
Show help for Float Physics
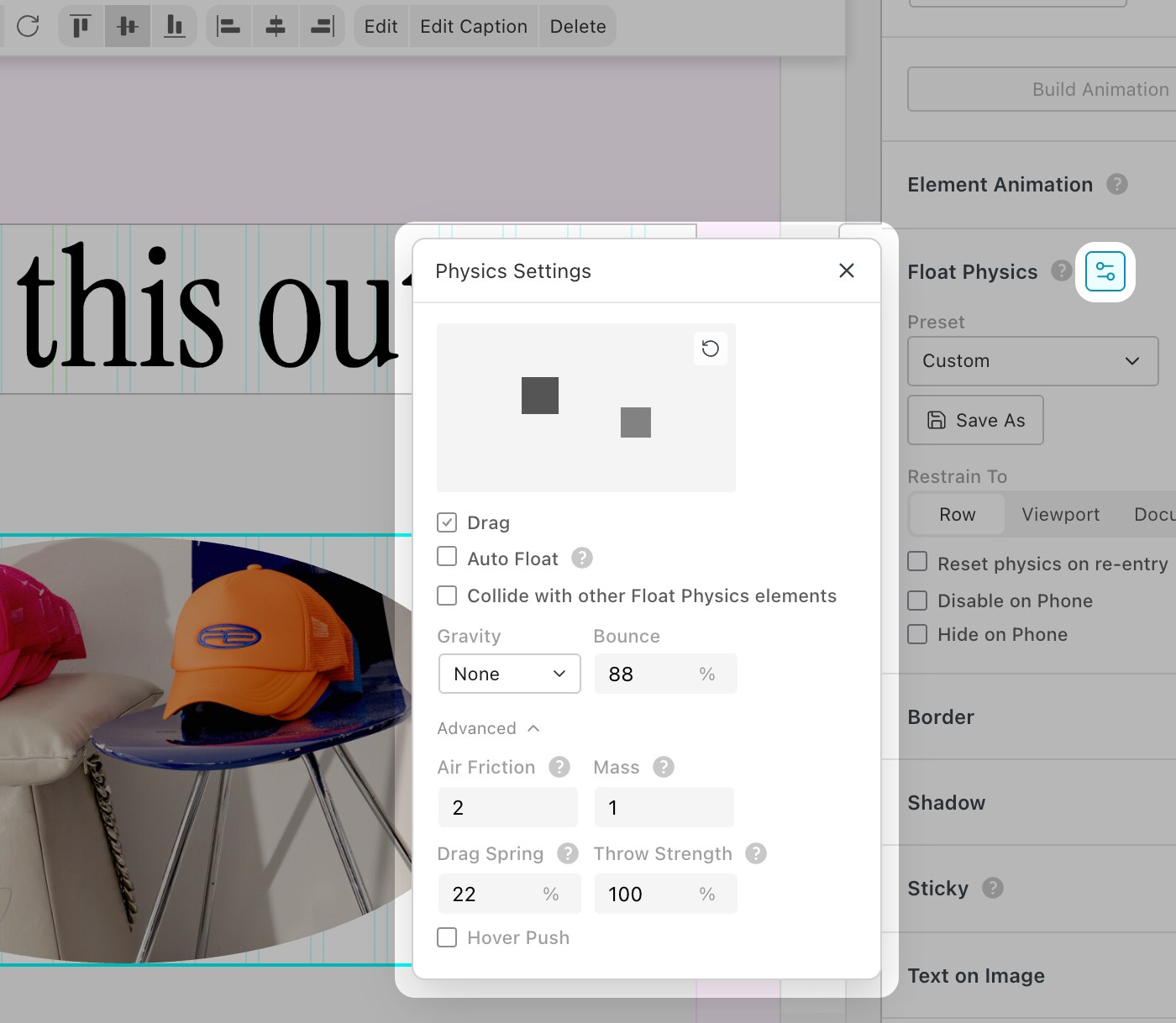1062,270
